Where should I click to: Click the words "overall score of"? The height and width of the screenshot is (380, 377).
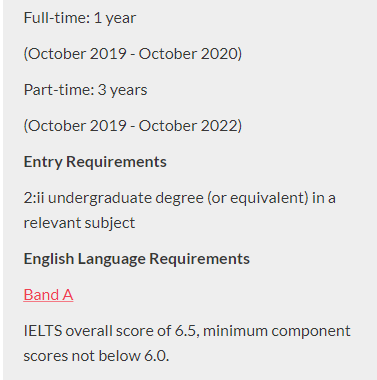[118, 331]
